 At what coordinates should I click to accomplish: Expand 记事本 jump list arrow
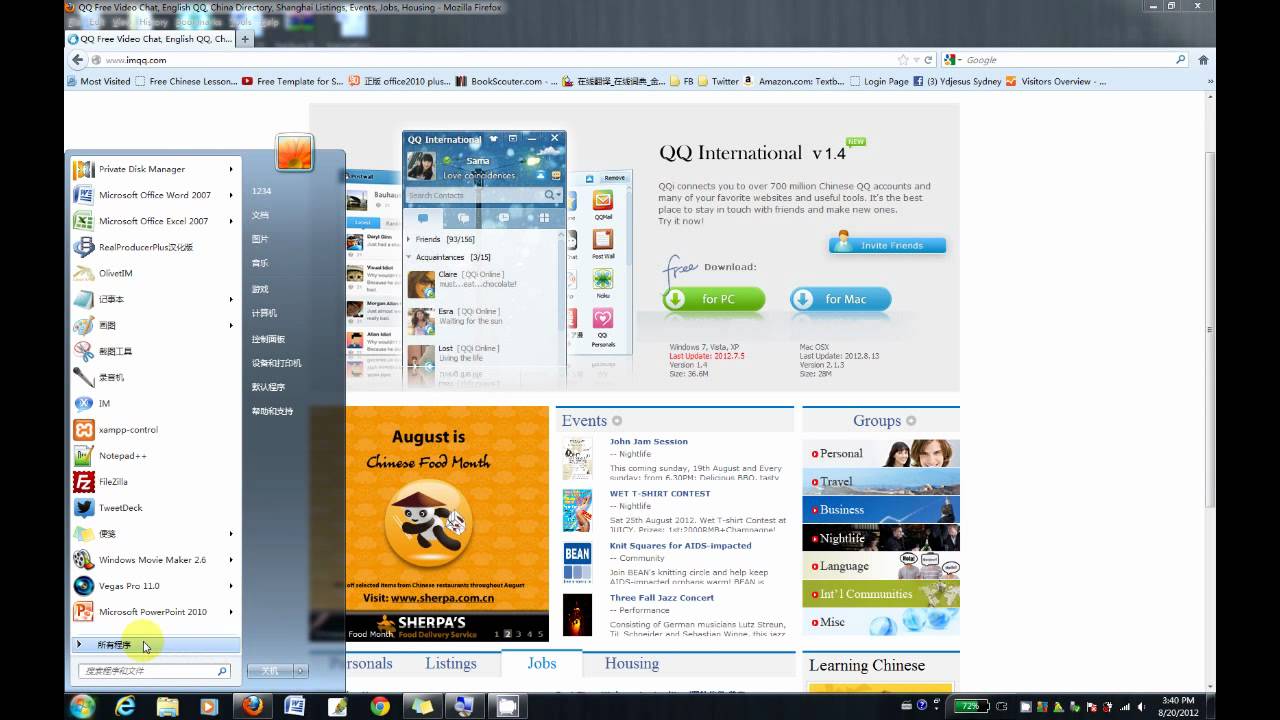[231, 299]
